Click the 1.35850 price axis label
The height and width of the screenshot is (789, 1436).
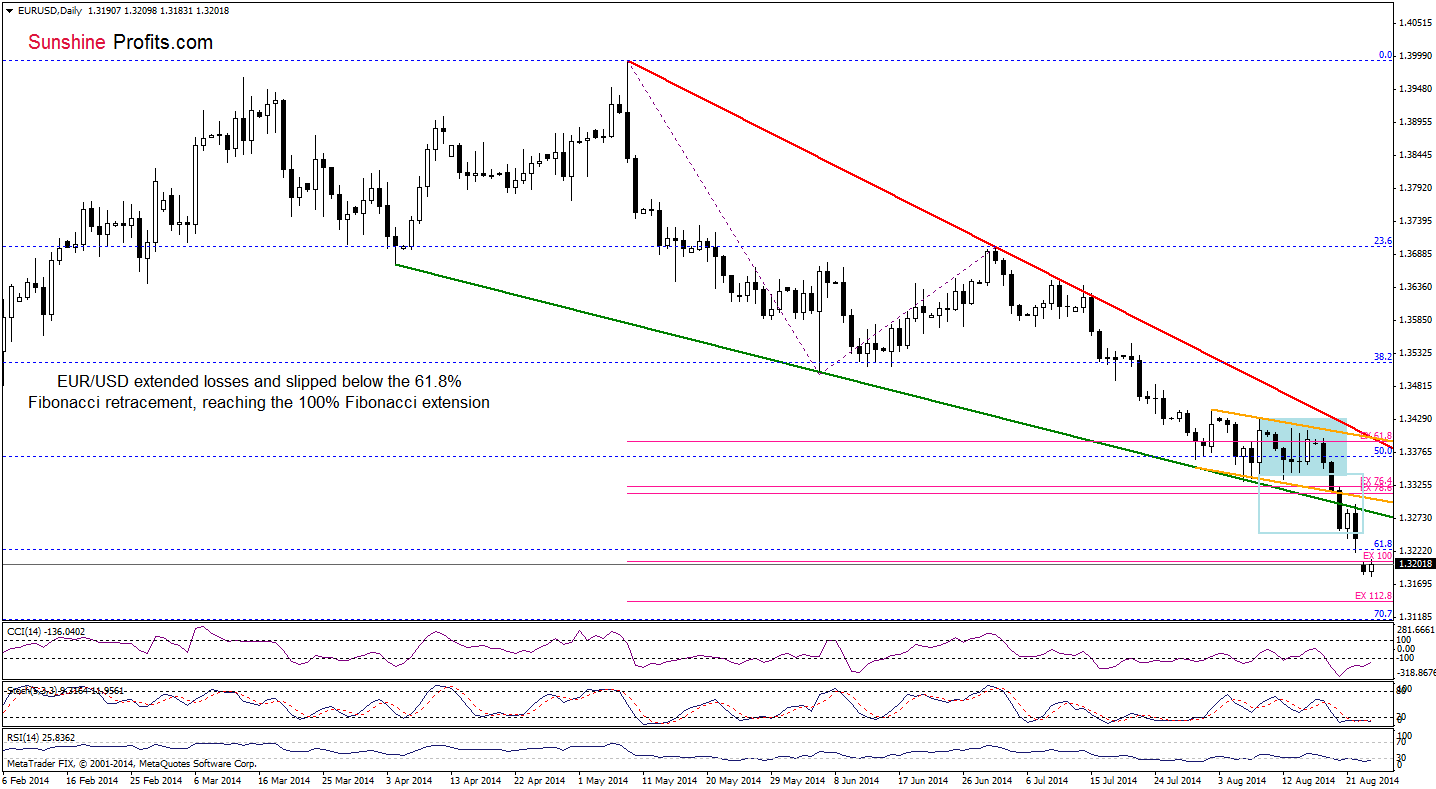tap(1415, 320)
